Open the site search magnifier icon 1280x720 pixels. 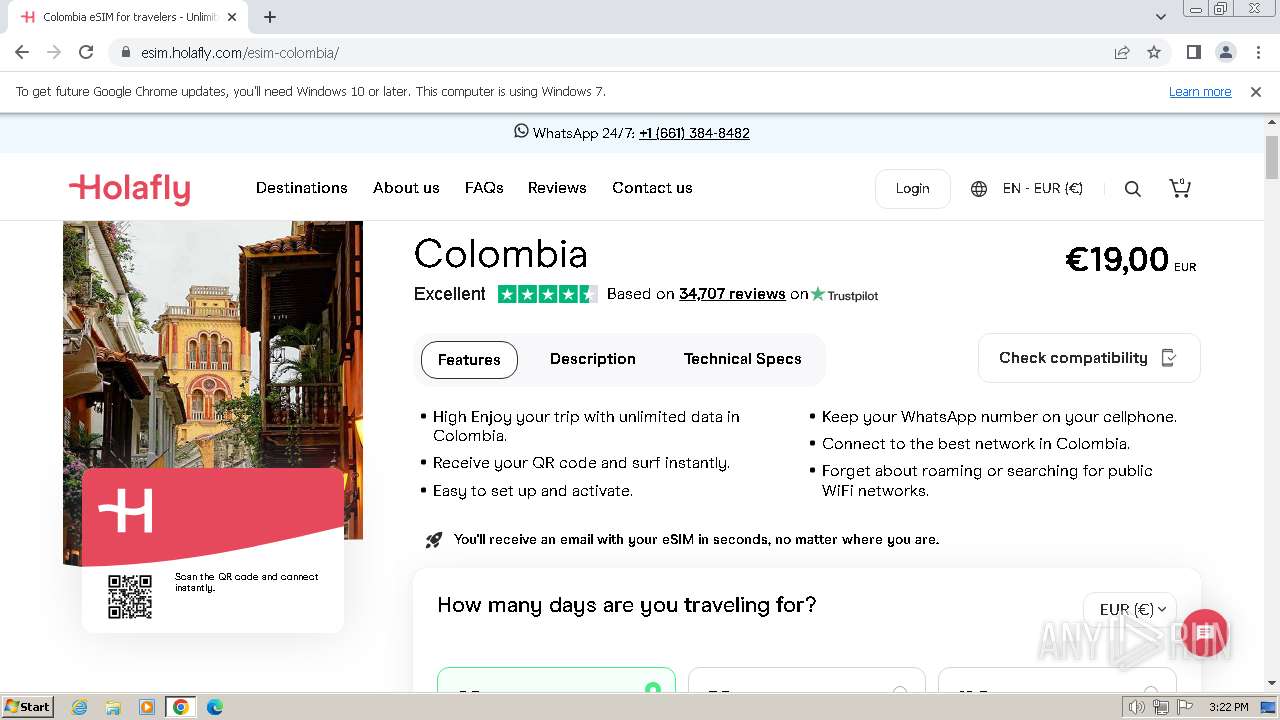(1133, 189)
